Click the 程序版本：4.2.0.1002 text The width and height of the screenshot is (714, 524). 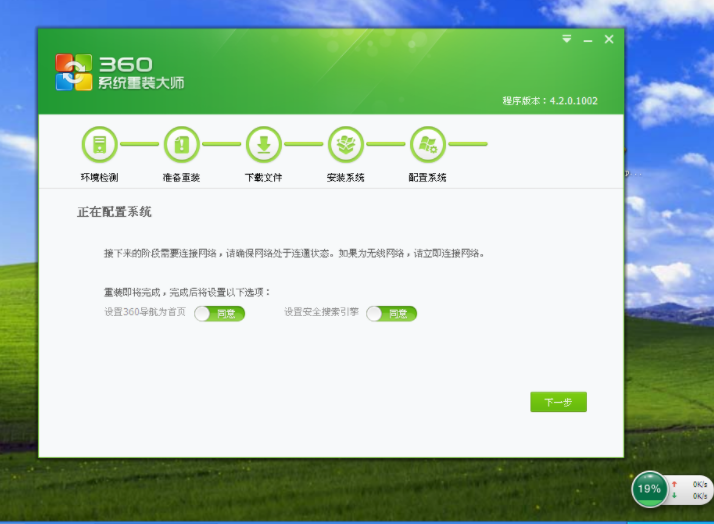tap(550, 101)
